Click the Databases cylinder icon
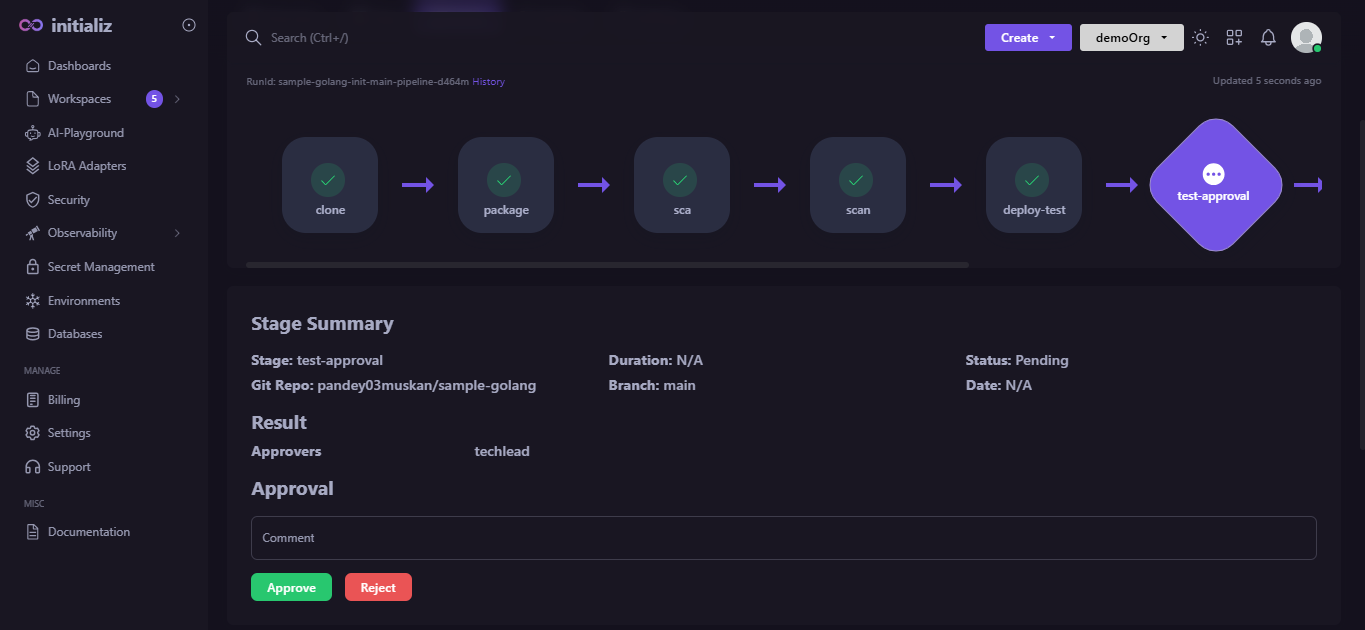Screen dimensions: 1365x630 tap(32, 334)
